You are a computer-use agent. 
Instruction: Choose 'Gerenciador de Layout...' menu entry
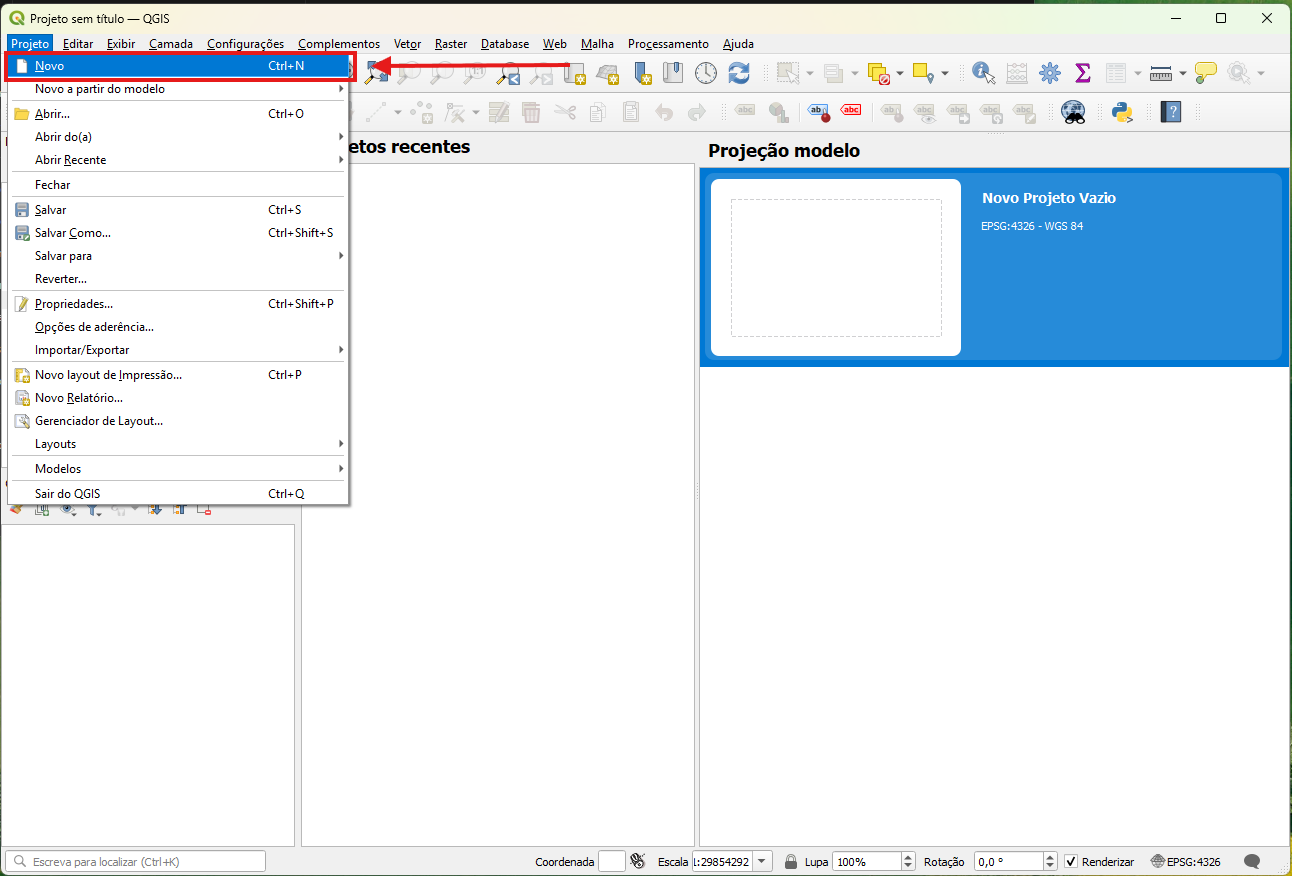pyautogui.click(x=178, y=421)
